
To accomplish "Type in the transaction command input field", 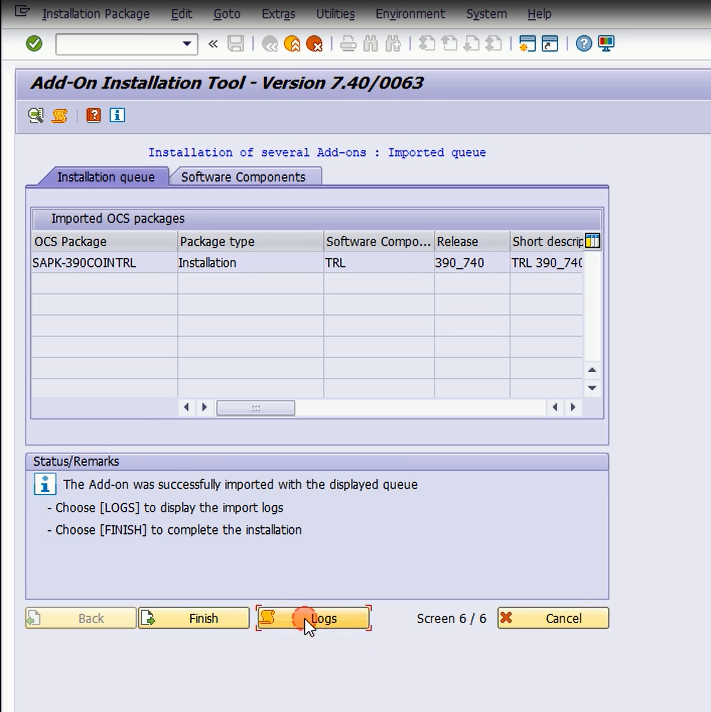I will point(117,44).
